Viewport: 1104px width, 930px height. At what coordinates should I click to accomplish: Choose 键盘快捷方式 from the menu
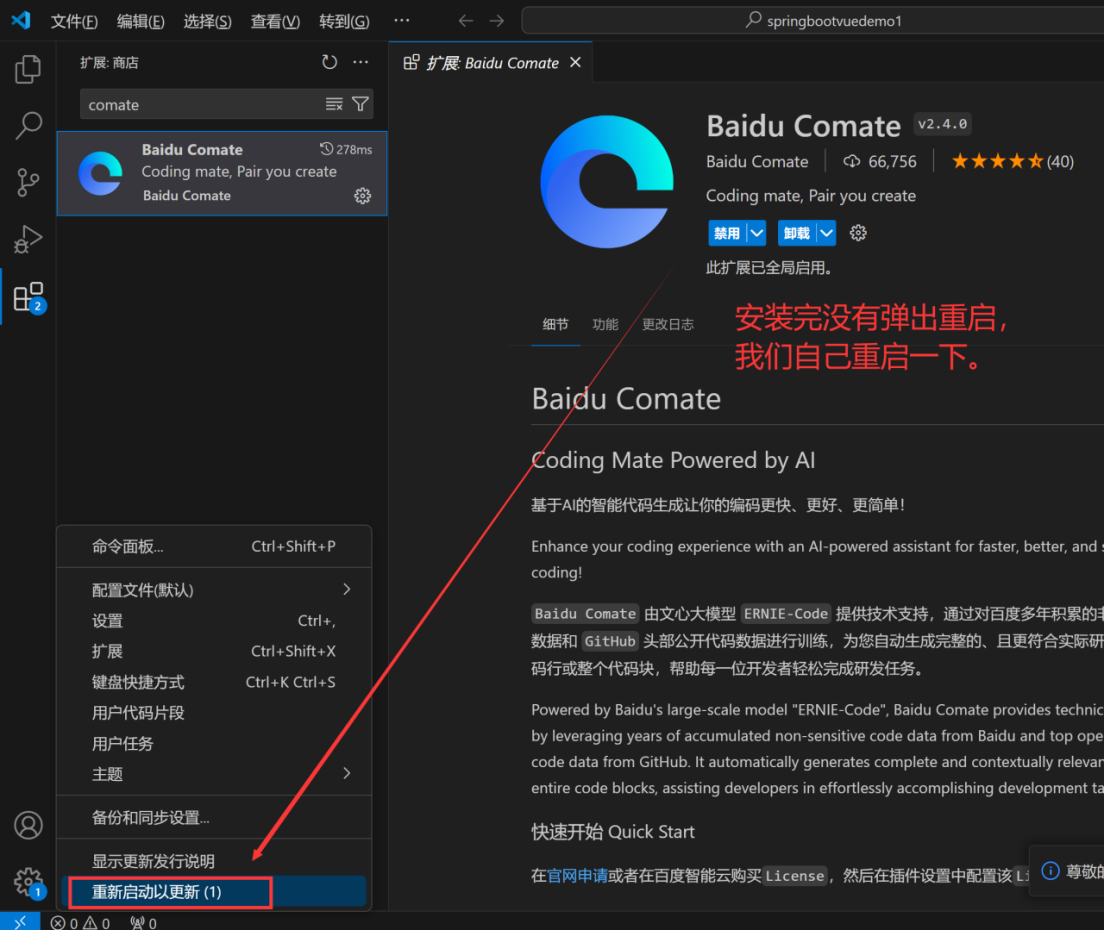pyautogui.click(x=214, y=681)
